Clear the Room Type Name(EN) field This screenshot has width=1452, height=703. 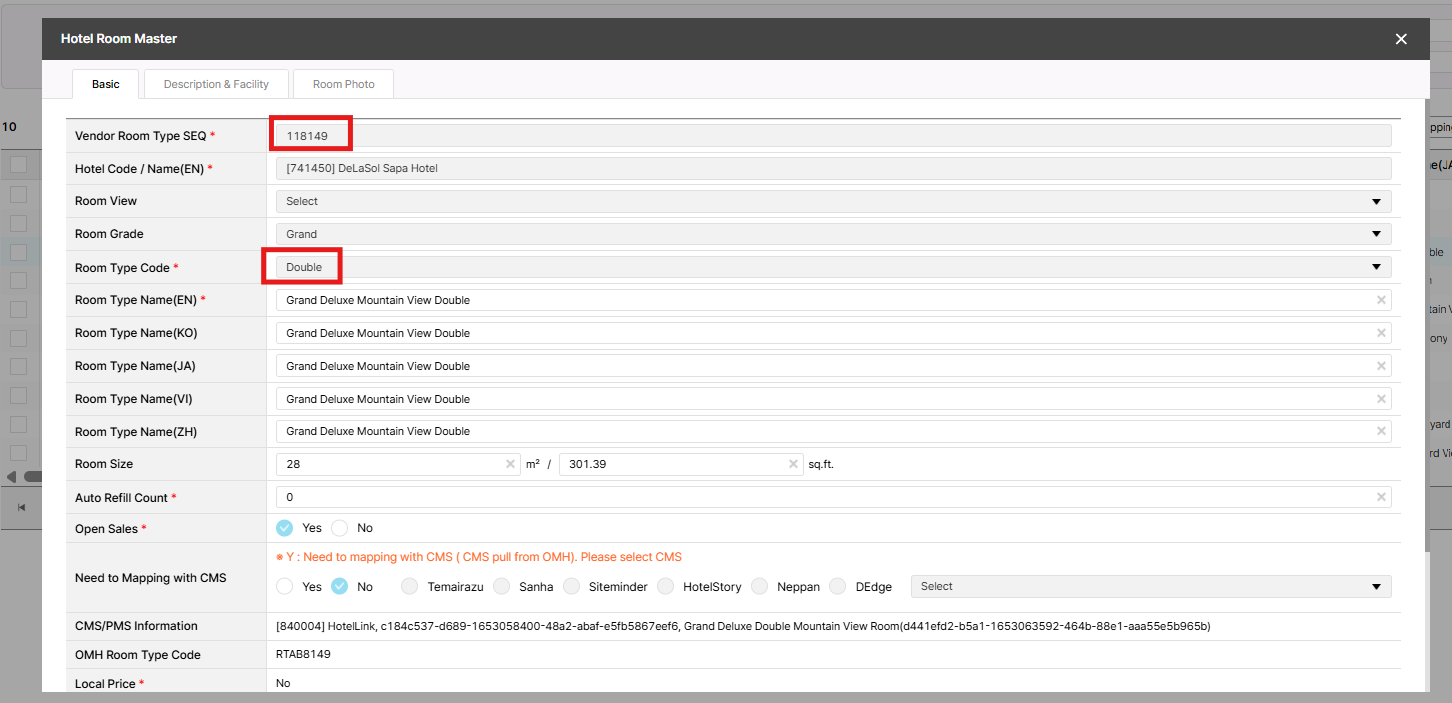1381,300
